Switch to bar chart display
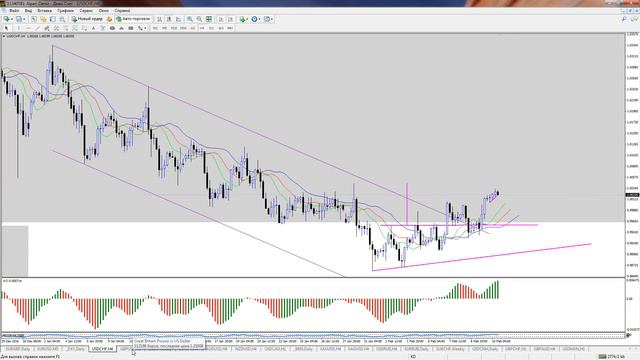Screen dimensions: 640x360 pos(160,19)
